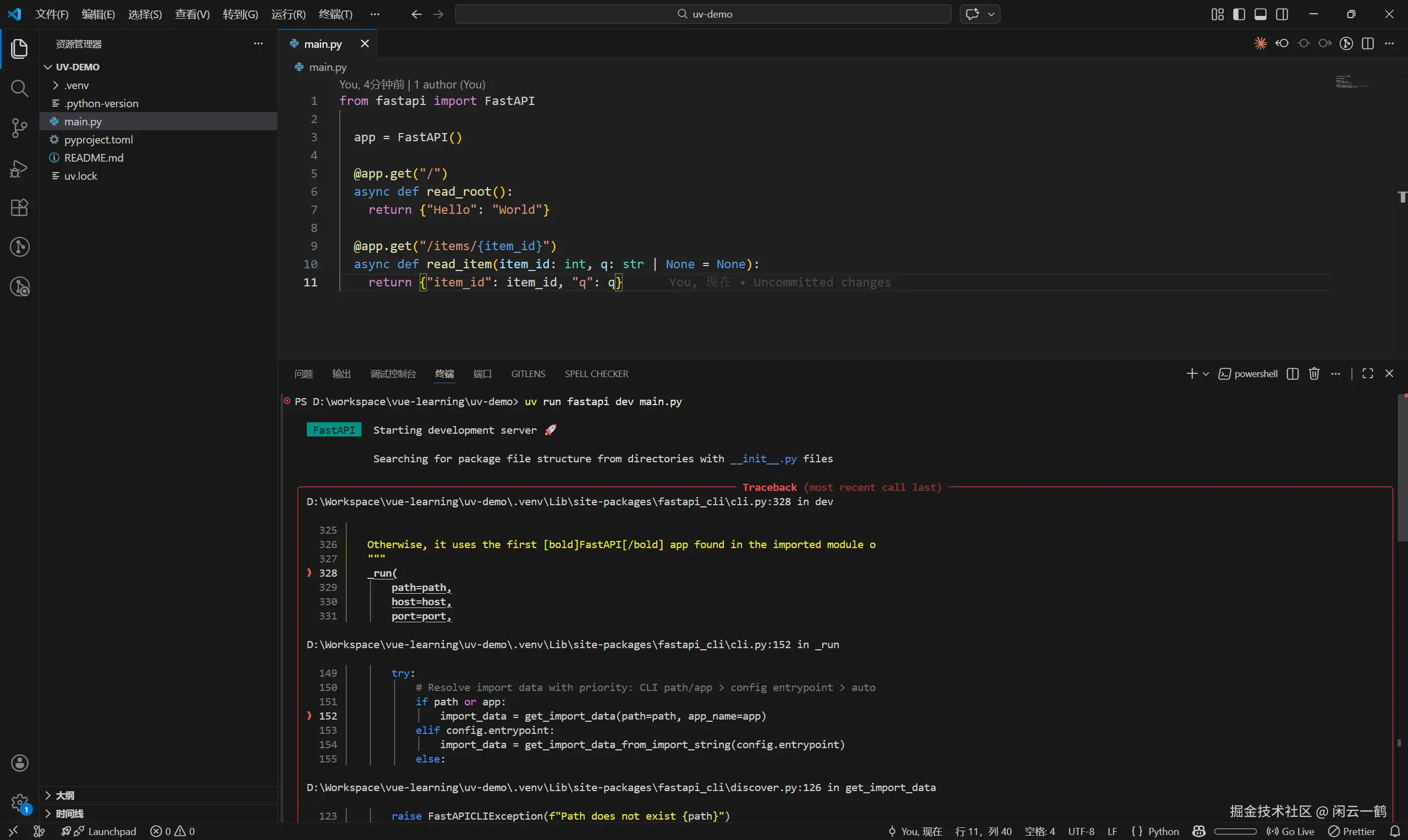The height and width of the screenshot is (840, 1408).
Task: Open Source Control view icon
Action: (19, 128)
